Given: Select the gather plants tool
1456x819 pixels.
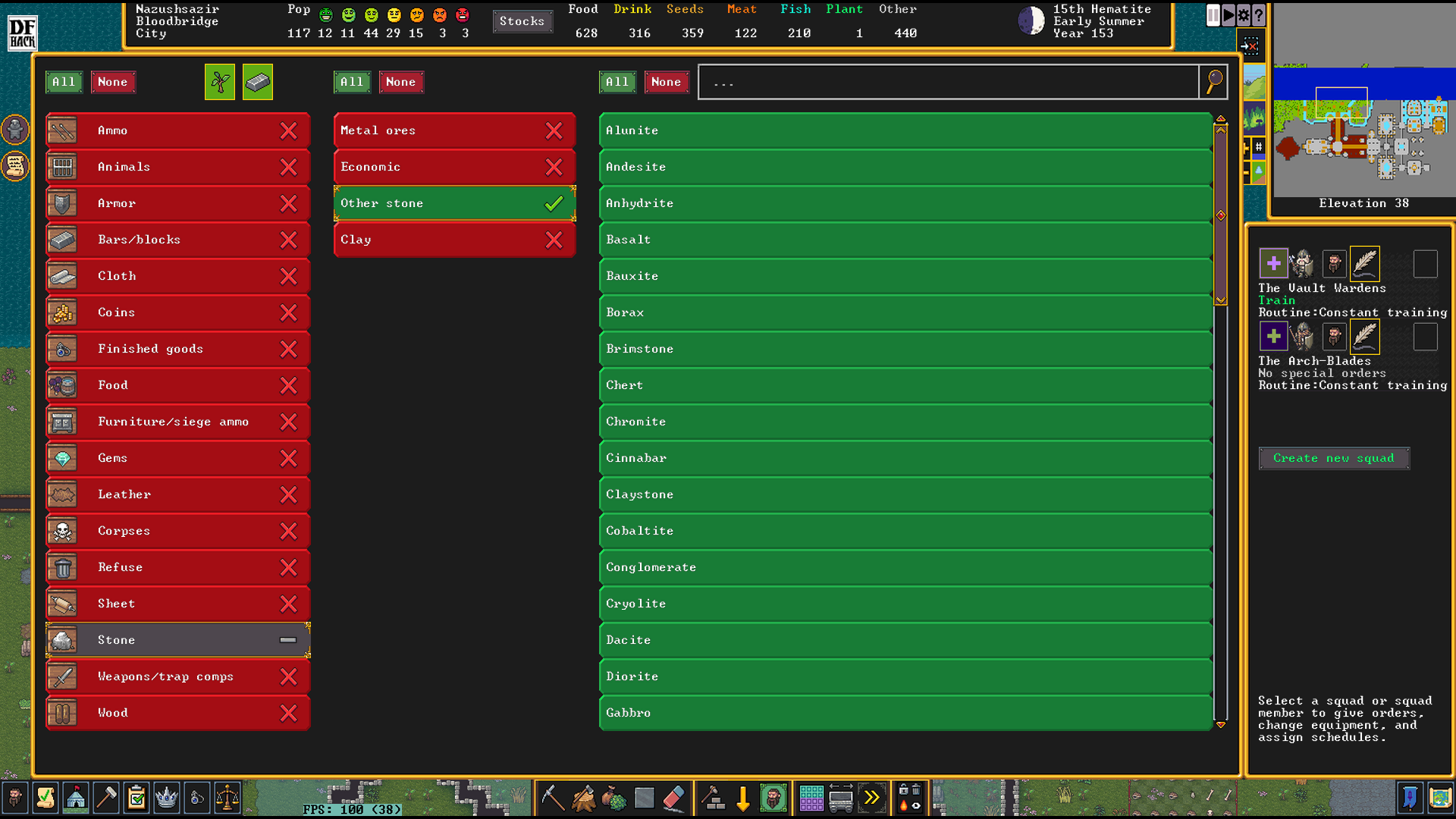Looking at the screenshot, I should [x=613, y=798].
